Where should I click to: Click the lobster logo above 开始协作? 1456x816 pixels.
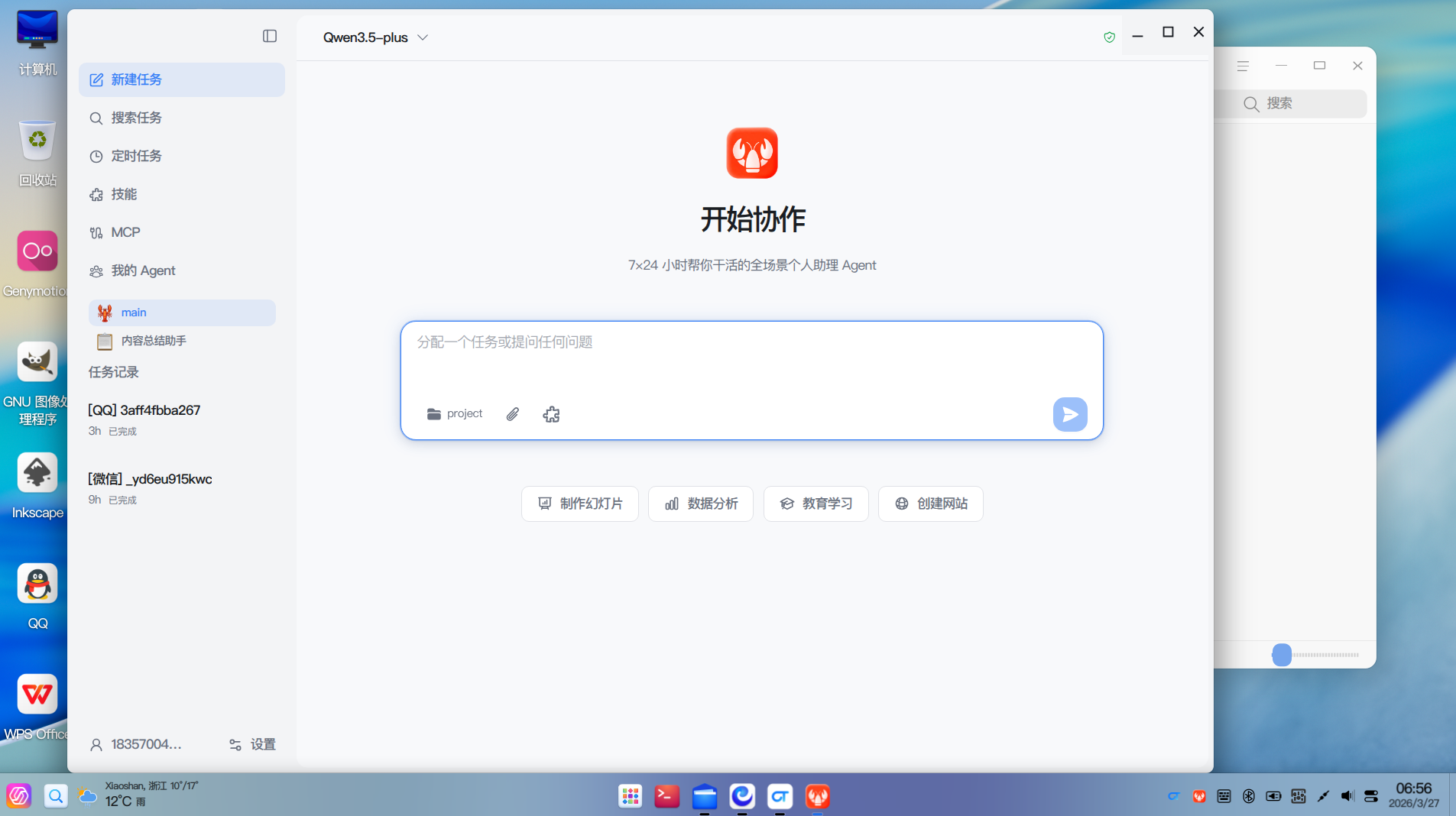(x=751, y=153)
